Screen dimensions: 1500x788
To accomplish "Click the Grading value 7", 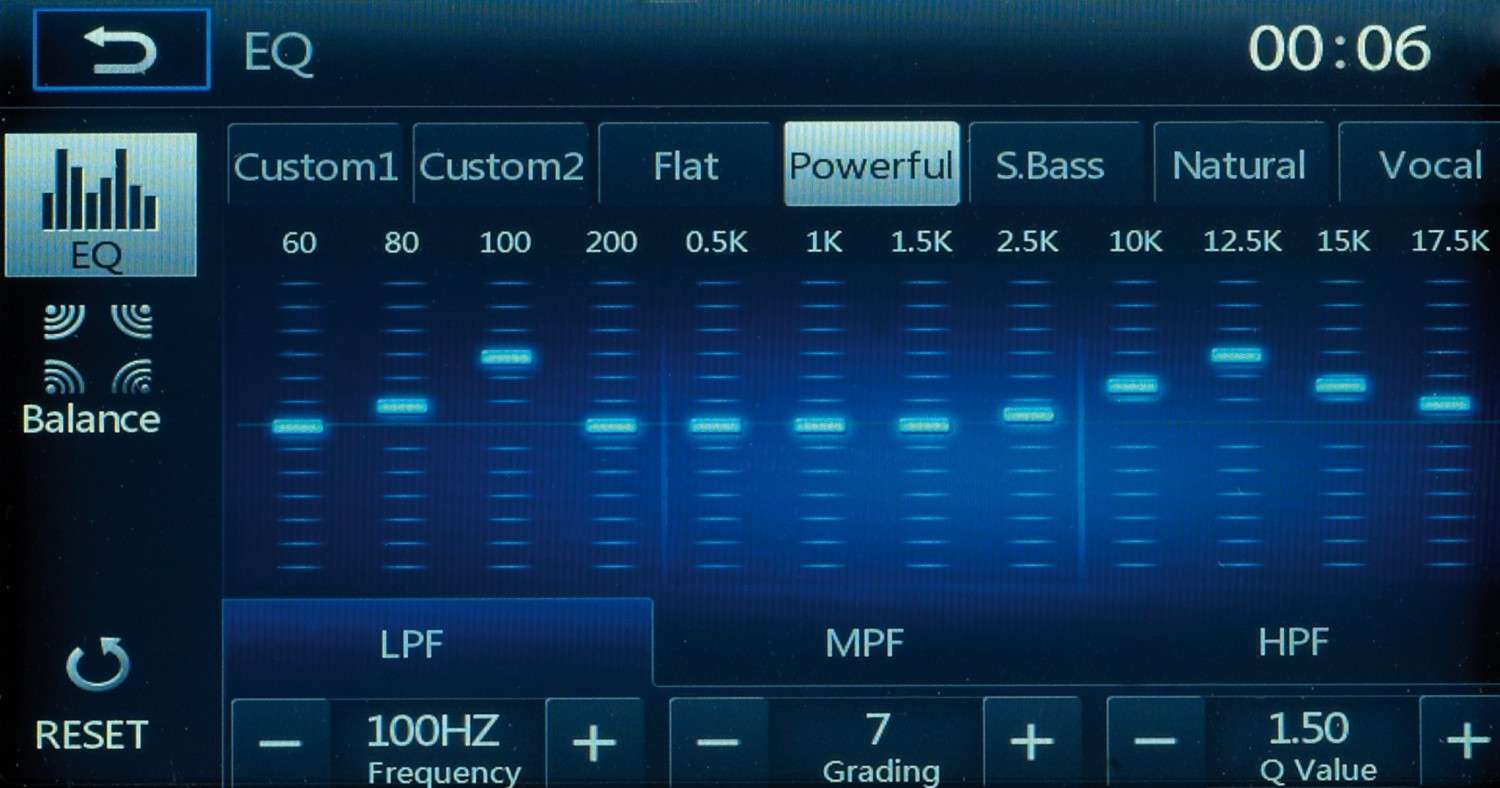I will [x=878, y=730].
